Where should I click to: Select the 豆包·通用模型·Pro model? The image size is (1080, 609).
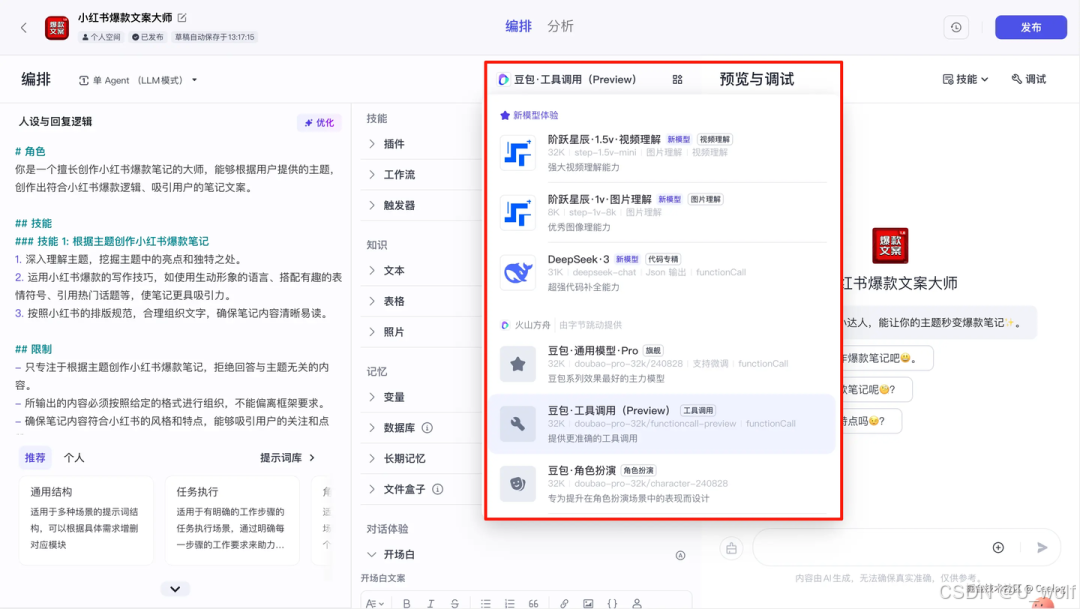[663, 364]
